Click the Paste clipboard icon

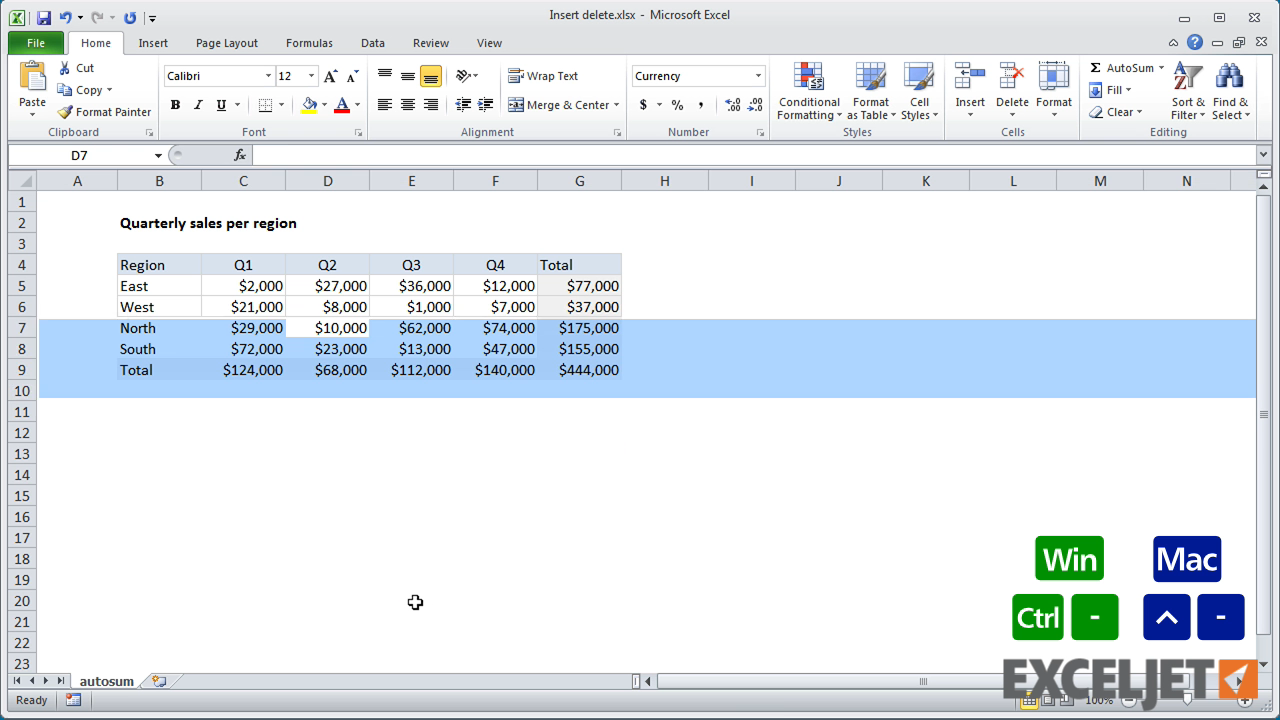click(32, 78)
